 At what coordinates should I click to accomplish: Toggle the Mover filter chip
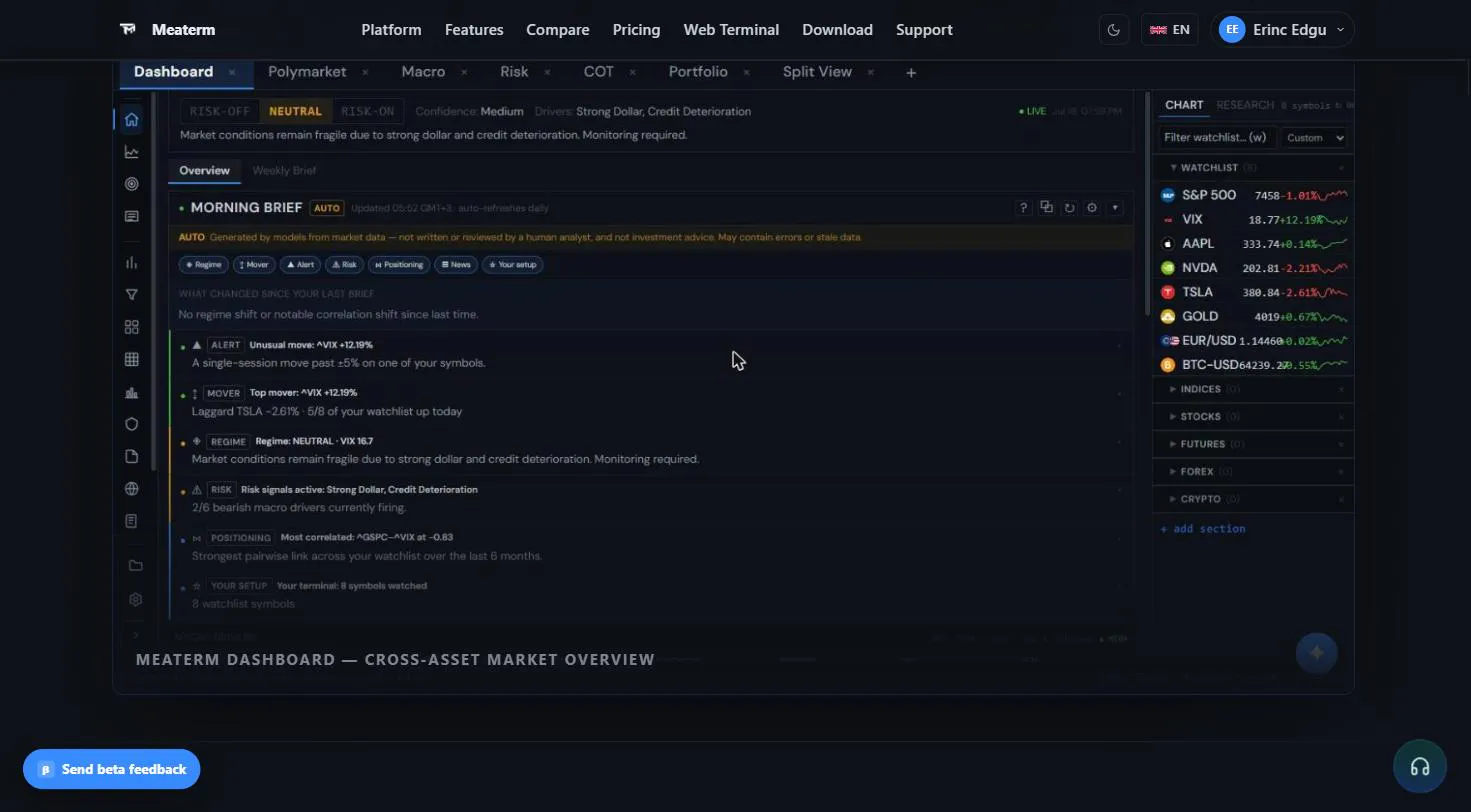click(254, 265)
